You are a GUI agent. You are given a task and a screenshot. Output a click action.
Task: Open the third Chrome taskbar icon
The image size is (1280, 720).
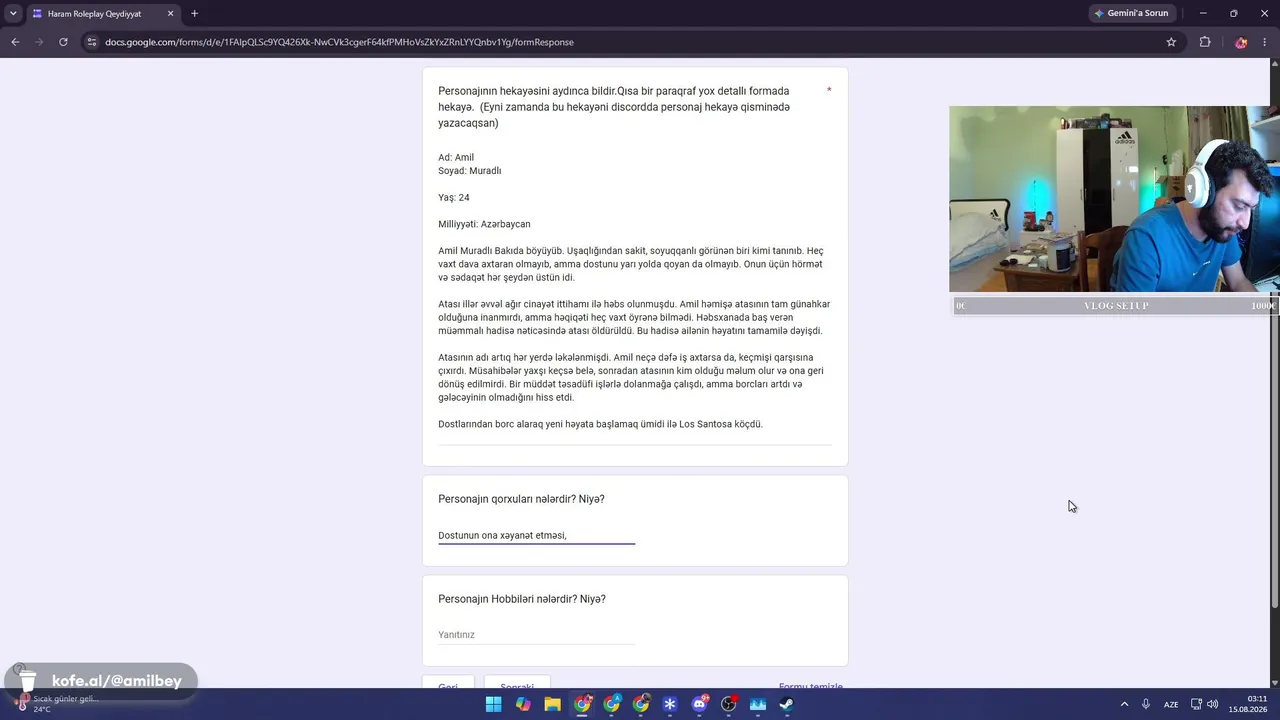641,704
